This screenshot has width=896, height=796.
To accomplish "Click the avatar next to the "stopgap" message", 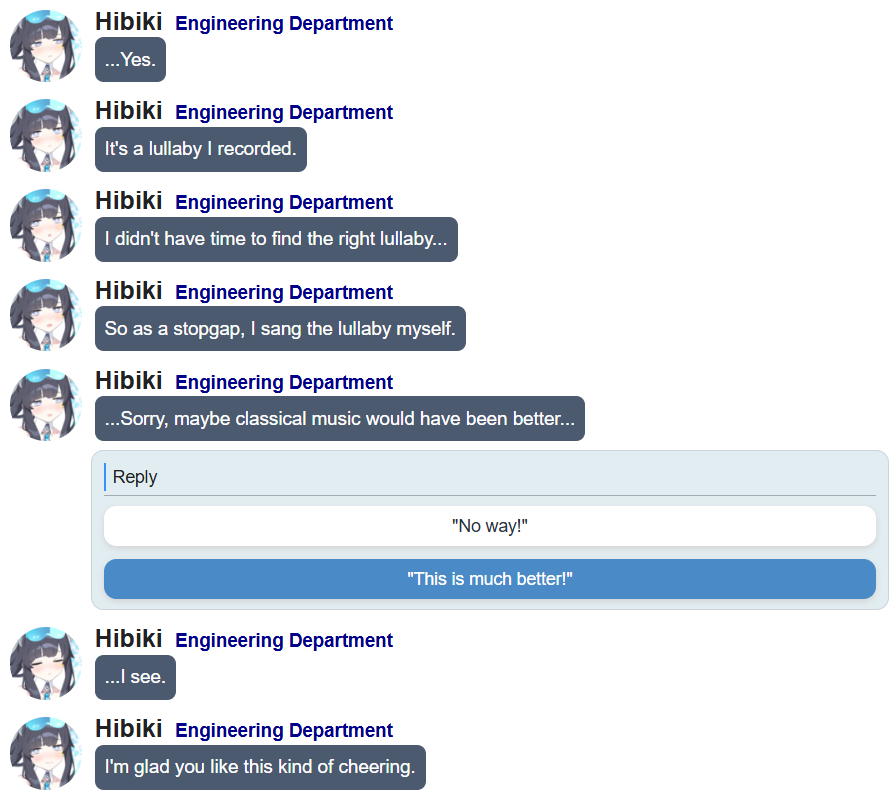I will click(46, 315).
